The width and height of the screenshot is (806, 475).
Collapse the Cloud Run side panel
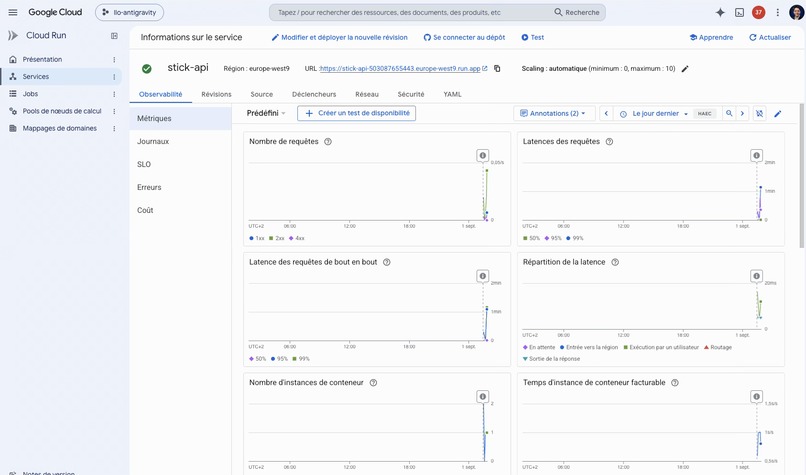(x=114, y=35)
